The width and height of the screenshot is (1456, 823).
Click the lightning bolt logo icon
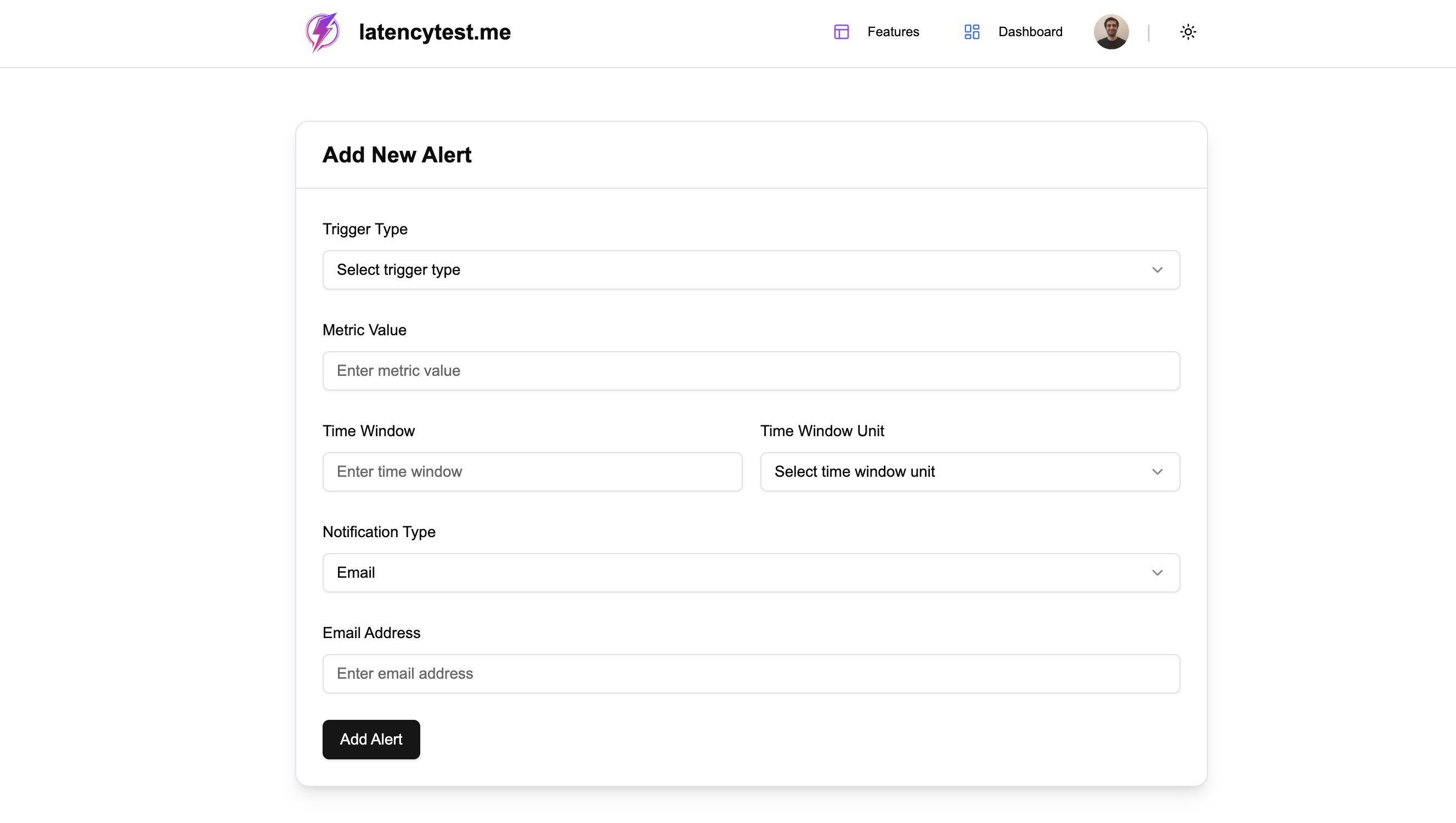(x=322, y=32)
